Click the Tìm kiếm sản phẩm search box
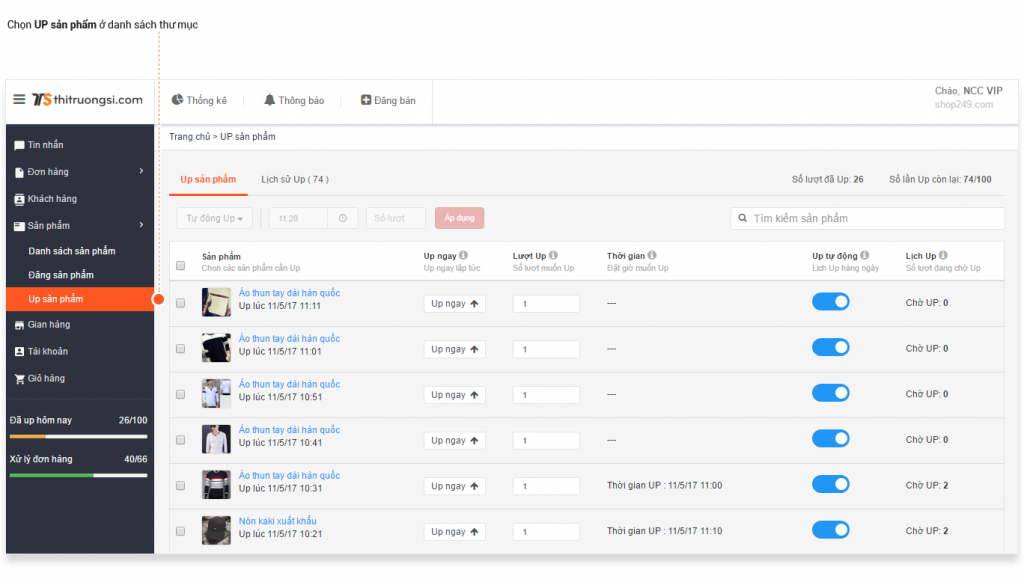1024x585 pixels. click(867, 218)
